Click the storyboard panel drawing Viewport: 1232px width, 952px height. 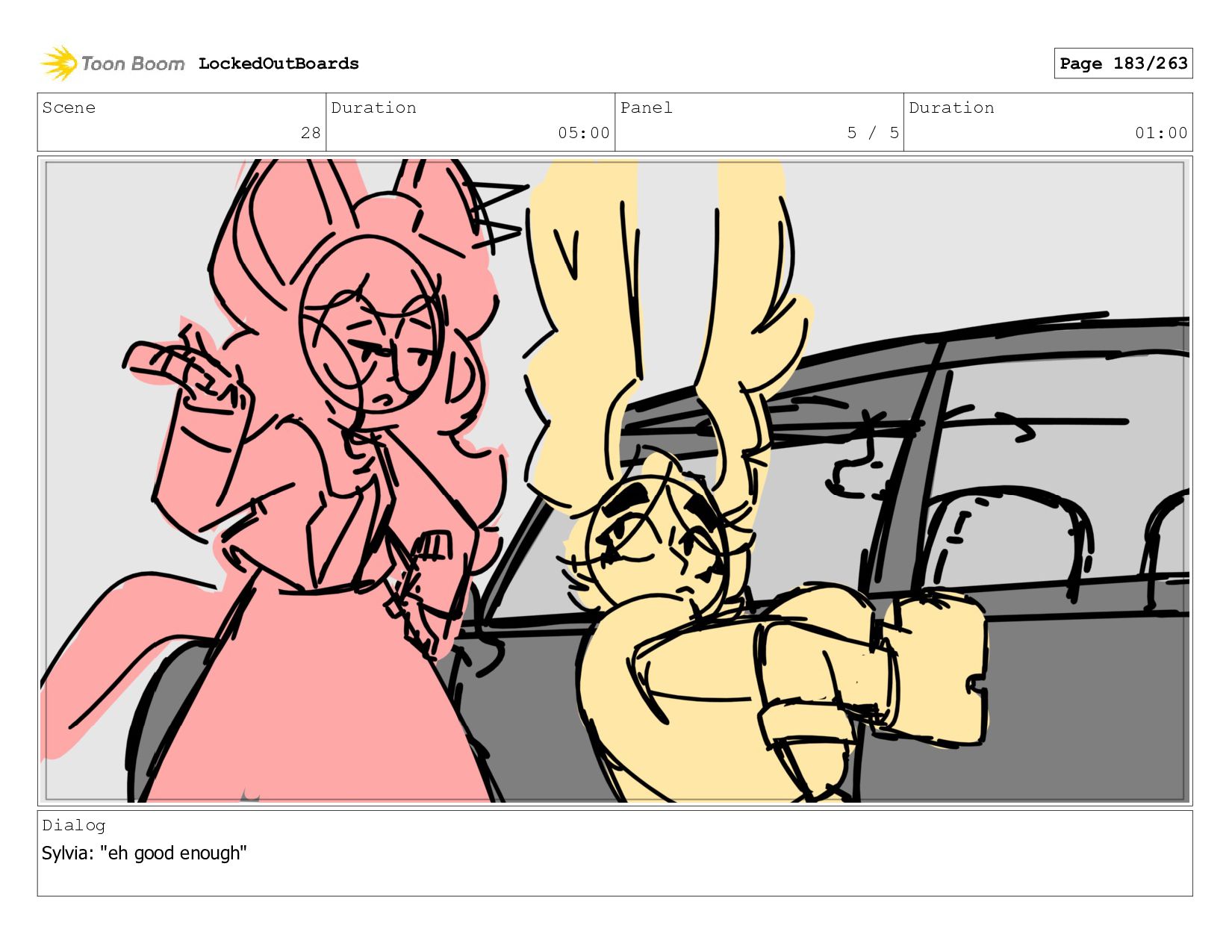pos(615,481)
